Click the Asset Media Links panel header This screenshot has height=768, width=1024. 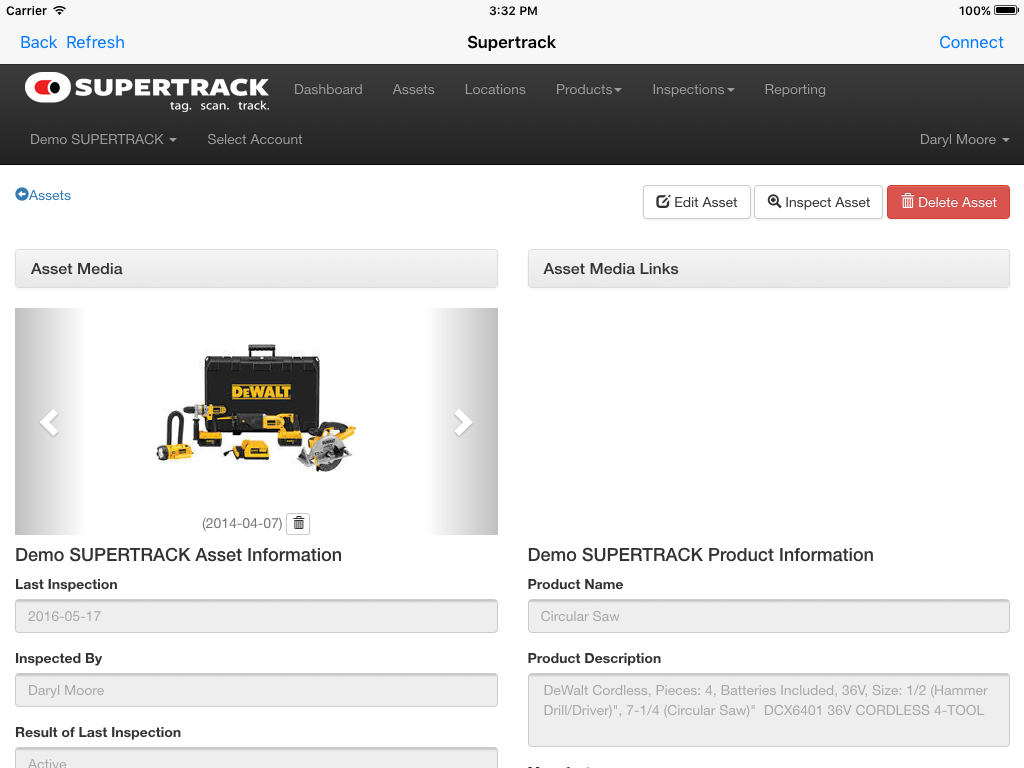769,268
